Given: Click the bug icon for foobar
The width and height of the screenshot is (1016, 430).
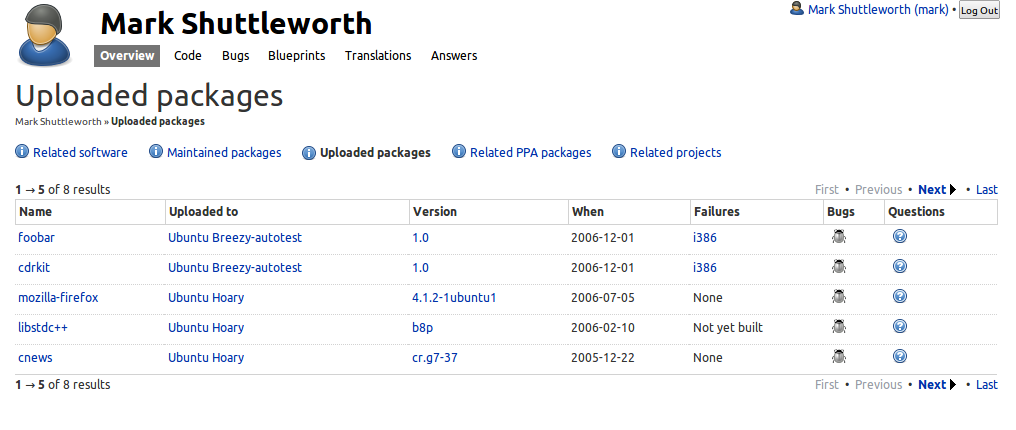Looking at the screenshot, I should point(838,238).
